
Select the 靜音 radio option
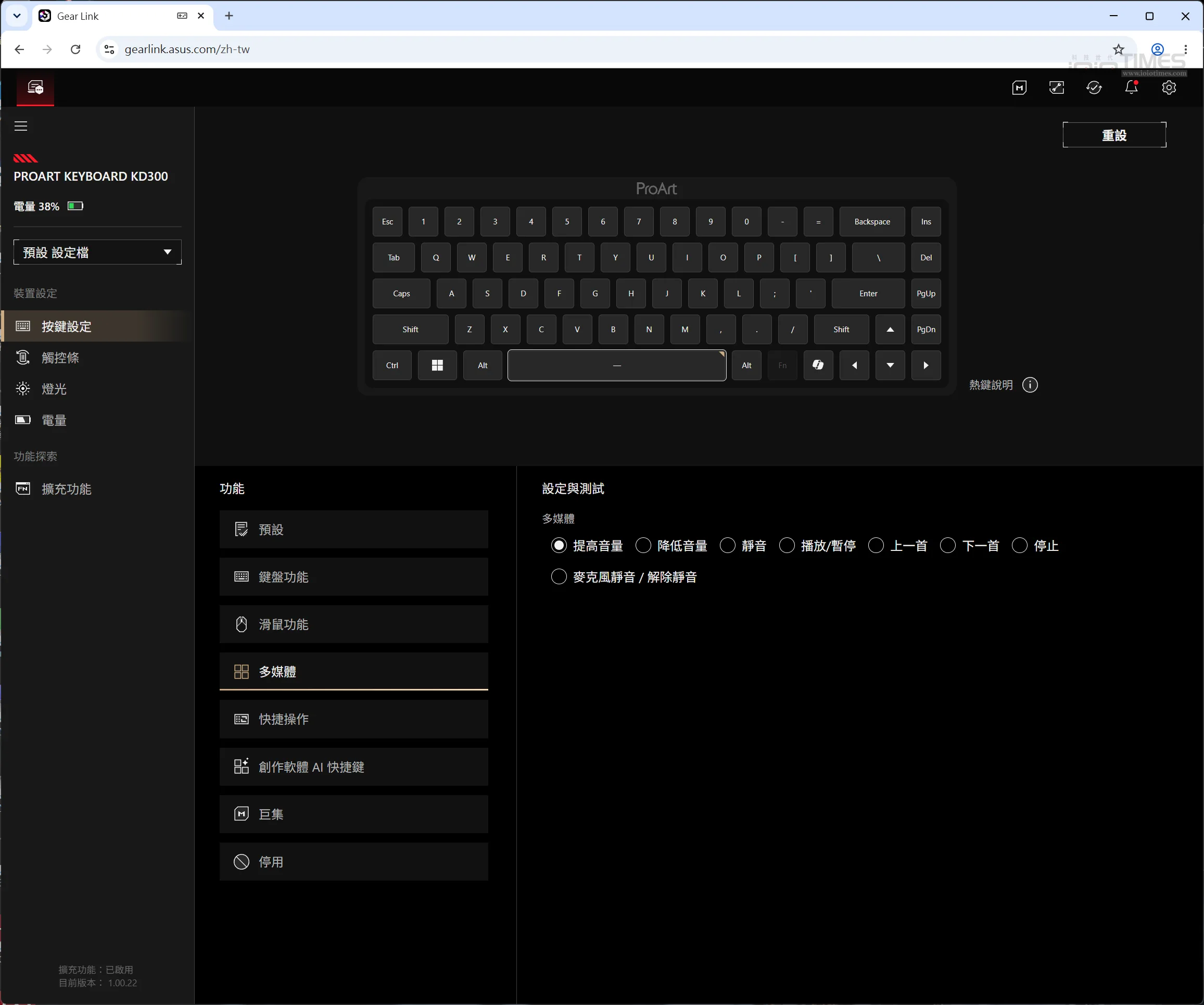727,546
